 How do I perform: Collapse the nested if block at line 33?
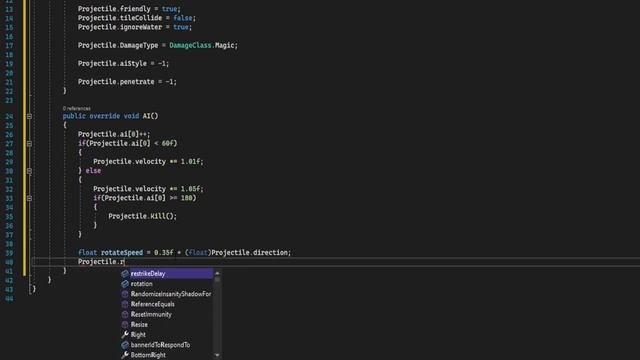click(x=29, y=198)
